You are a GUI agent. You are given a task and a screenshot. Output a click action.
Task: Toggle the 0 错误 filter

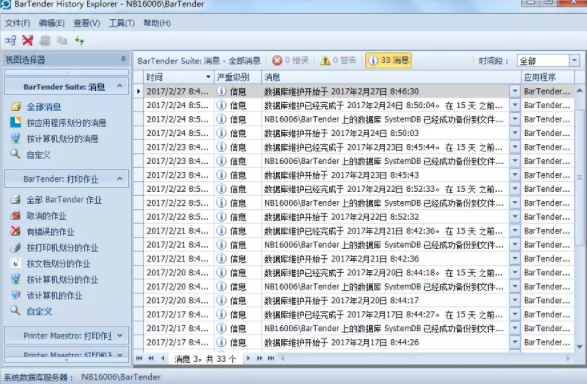coord(290,60)
